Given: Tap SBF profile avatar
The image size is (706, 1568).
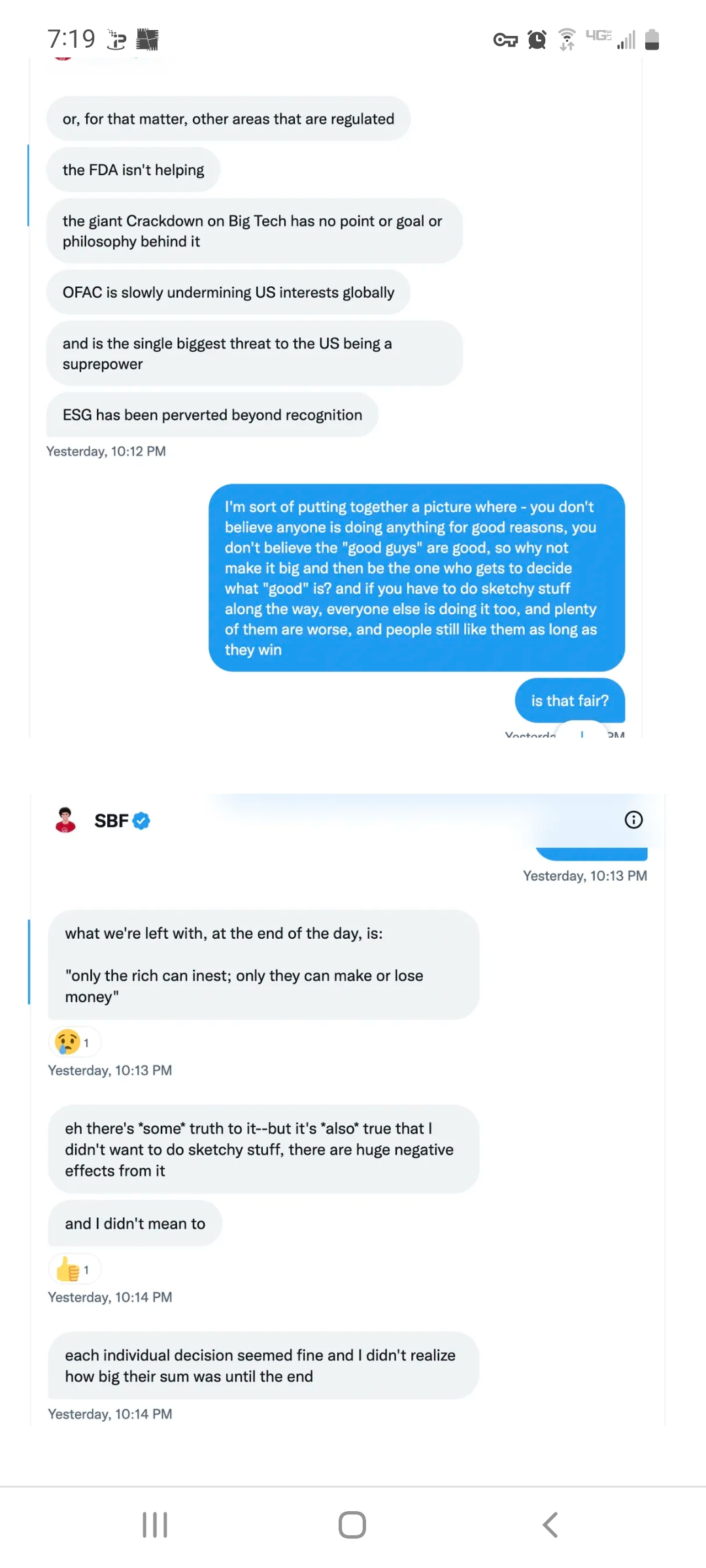Looking at the screenshot, I should [x=65, y=820].
